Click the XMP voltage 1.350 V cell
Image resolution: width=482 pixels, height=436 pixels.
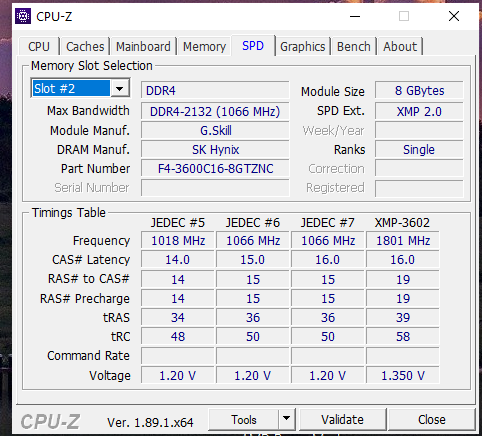pyautogui.click(x=403, y=375)
